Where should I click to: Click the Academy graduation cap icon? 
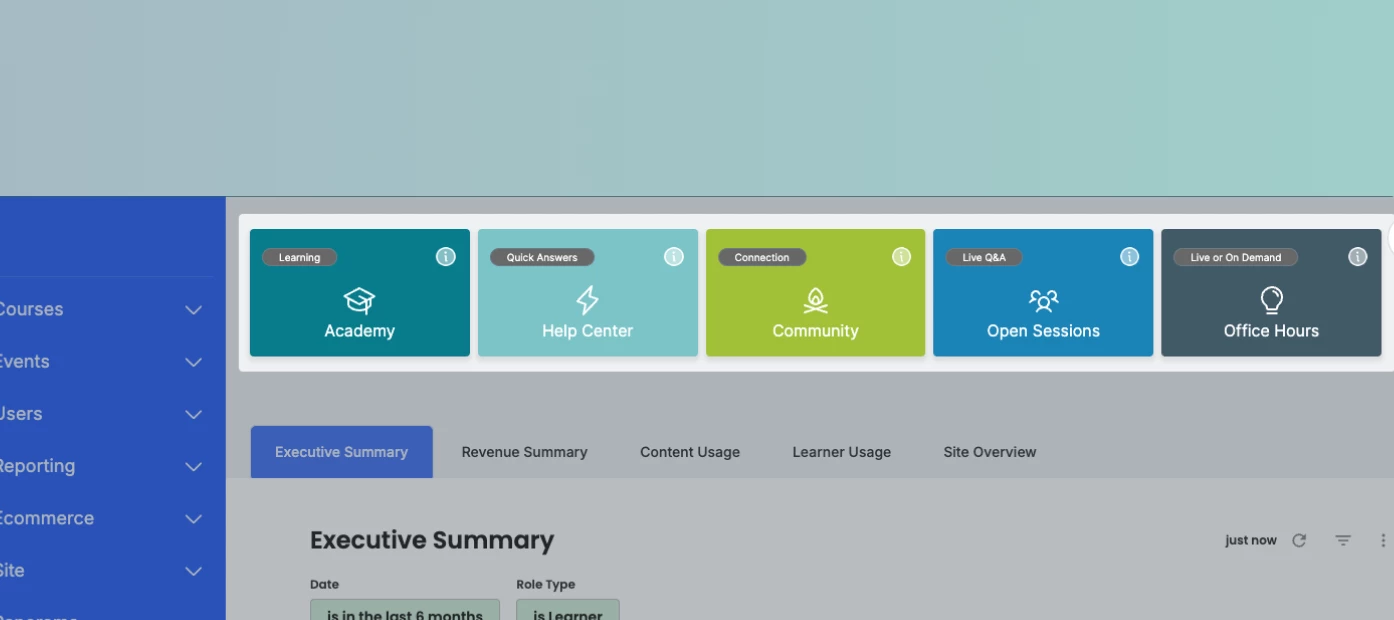pyautogui.click(x=359, y=299)
